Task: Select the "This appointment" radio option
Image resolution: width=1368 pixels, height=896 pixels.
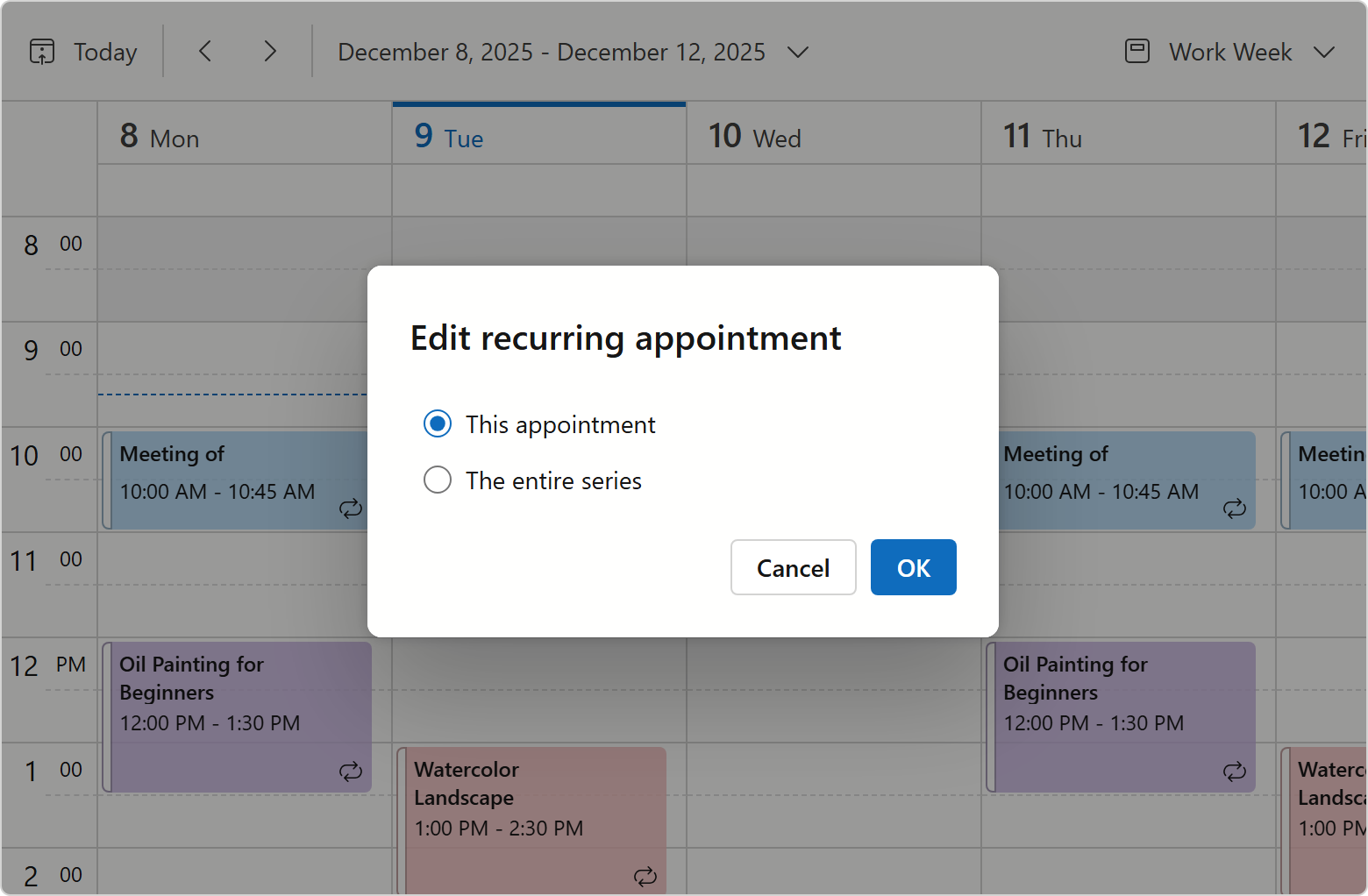Action: coord(438,424)
